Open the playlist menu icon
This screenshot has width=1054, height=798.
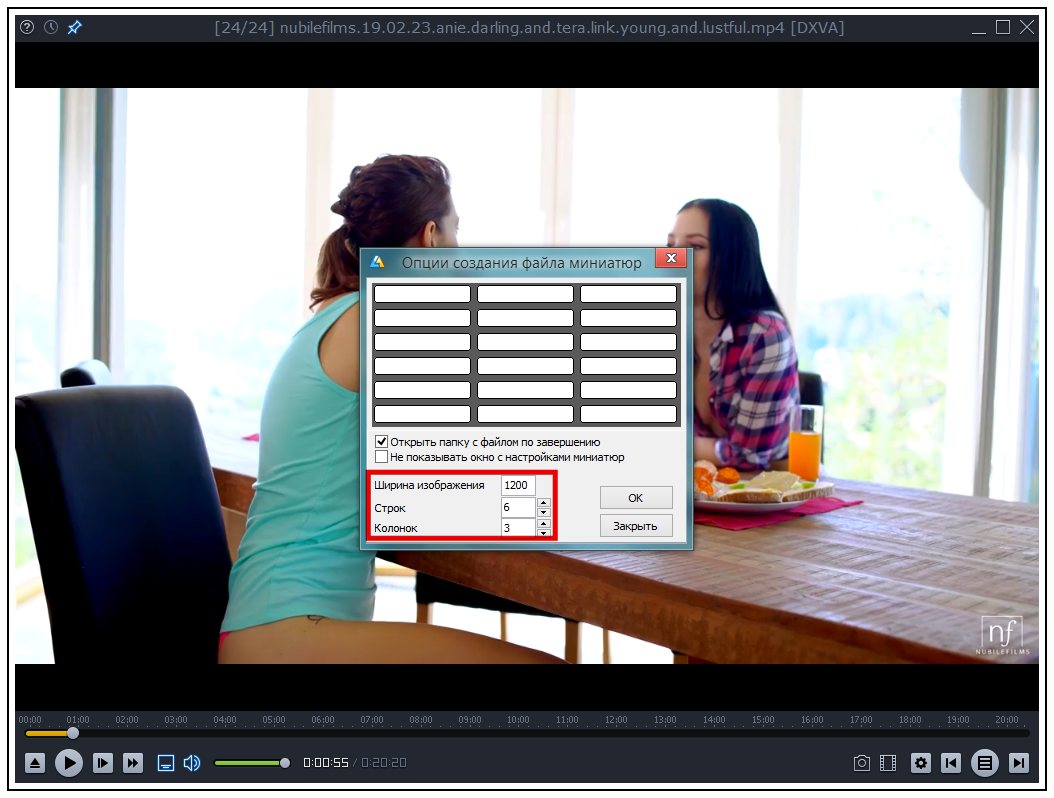pos(985,763)
